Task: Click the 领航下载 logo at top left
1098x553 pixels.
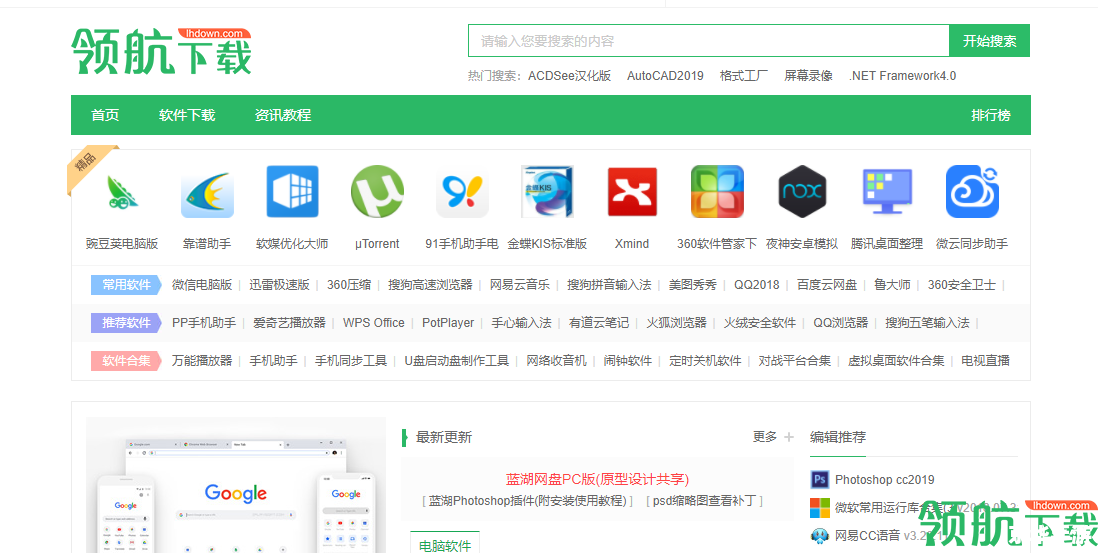Action: [161, 51]
